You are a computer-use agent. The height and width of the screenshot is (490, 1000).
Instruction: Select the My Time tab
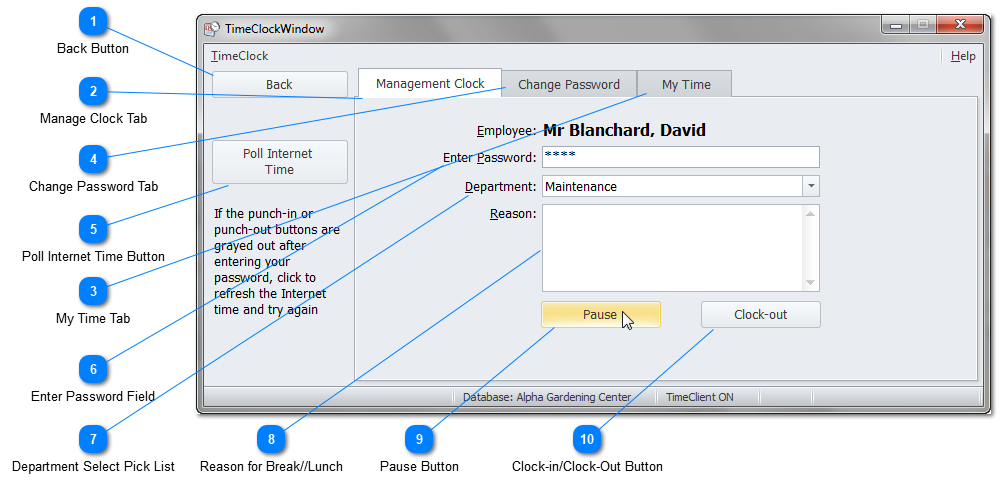[686, 85]
